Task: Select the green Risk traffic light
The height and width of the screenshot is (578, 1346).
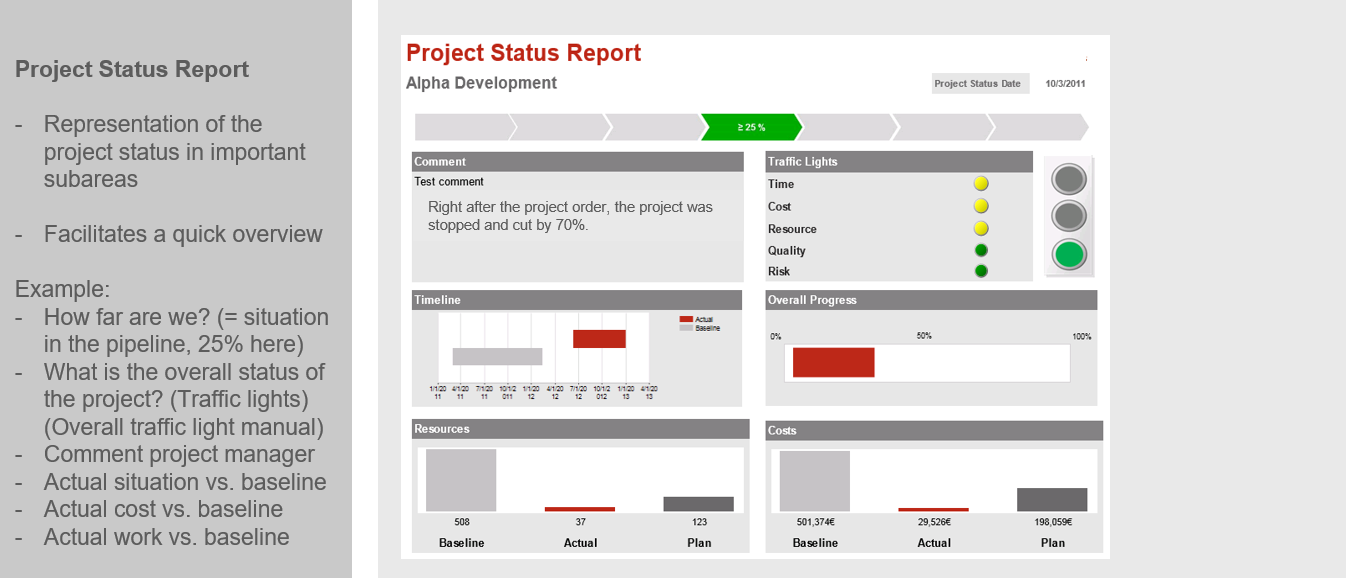Action: coord(981,270)
